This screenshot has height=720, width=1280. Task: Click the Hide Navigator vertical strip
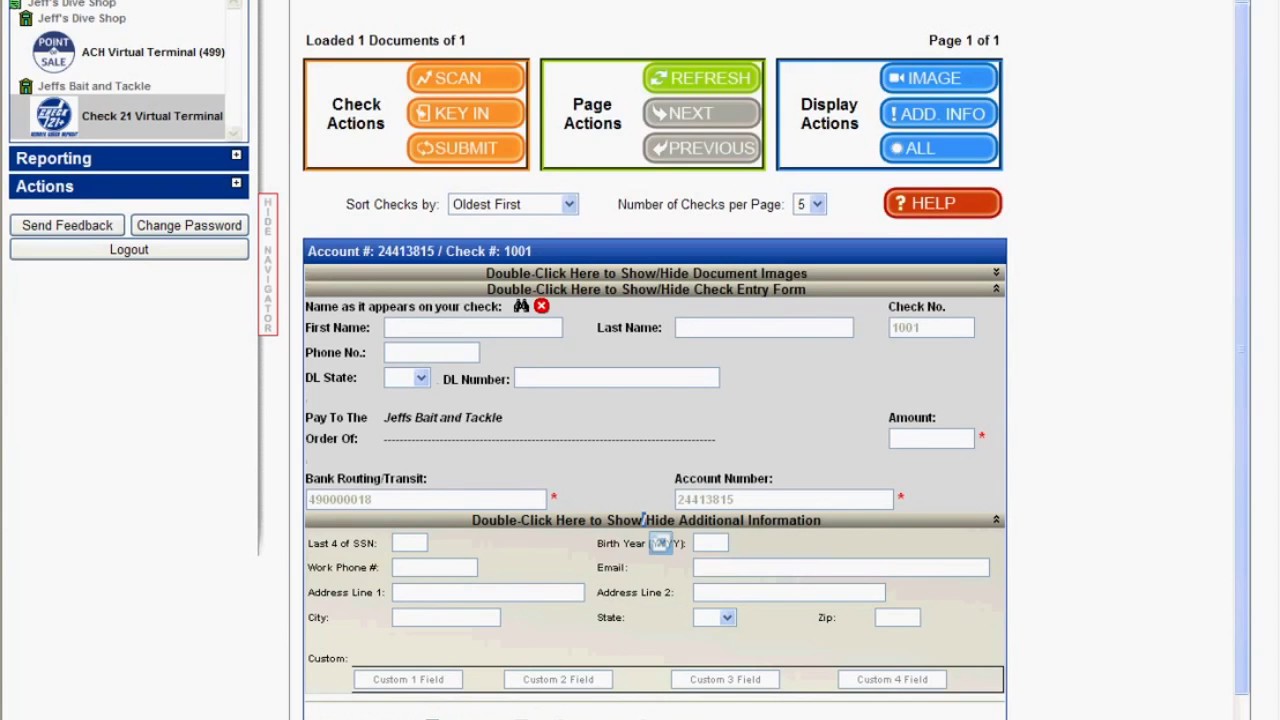click(268, 265)
